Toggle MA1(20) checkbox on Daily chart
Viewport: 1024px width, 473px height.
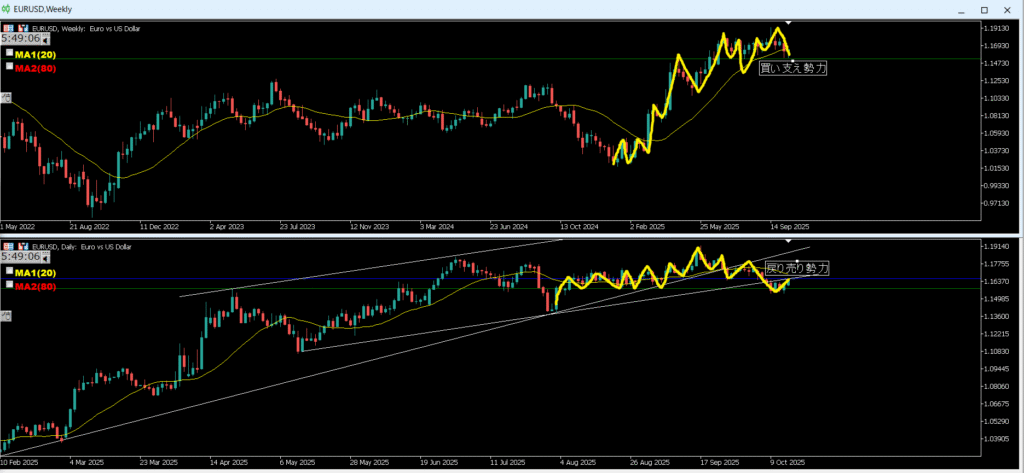pos(9,271)
